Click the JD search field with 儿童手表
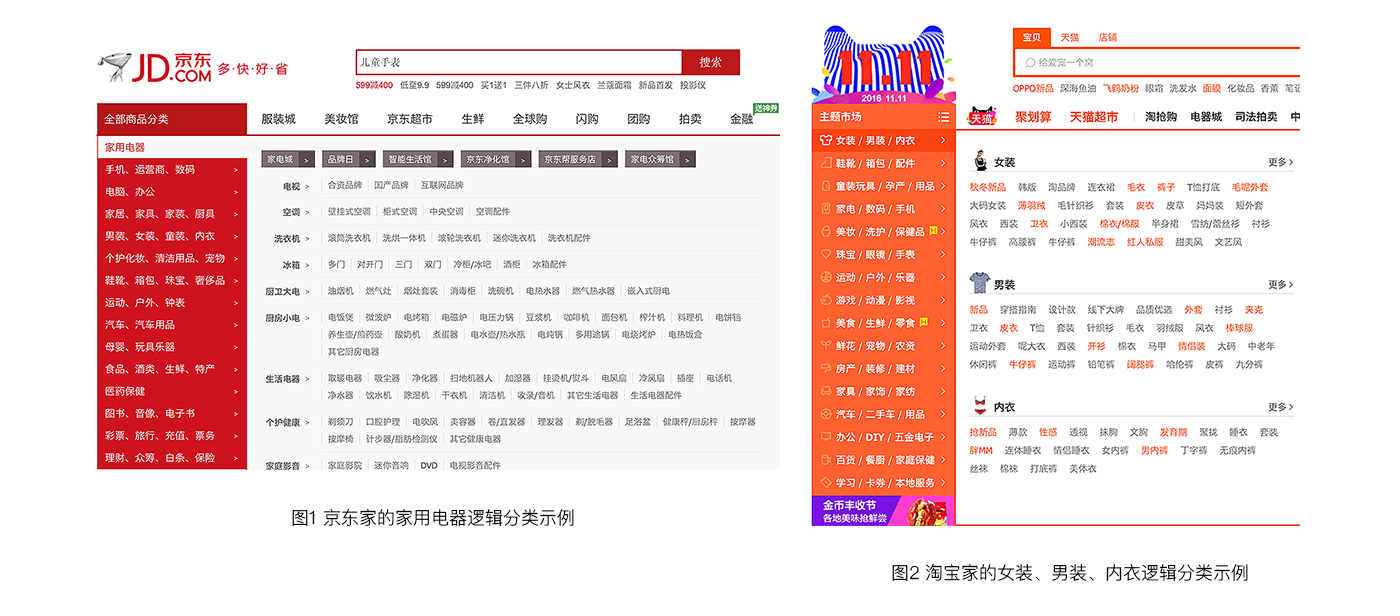The width and height of the screenshot is (1400, 616). (x=519, y=63)
